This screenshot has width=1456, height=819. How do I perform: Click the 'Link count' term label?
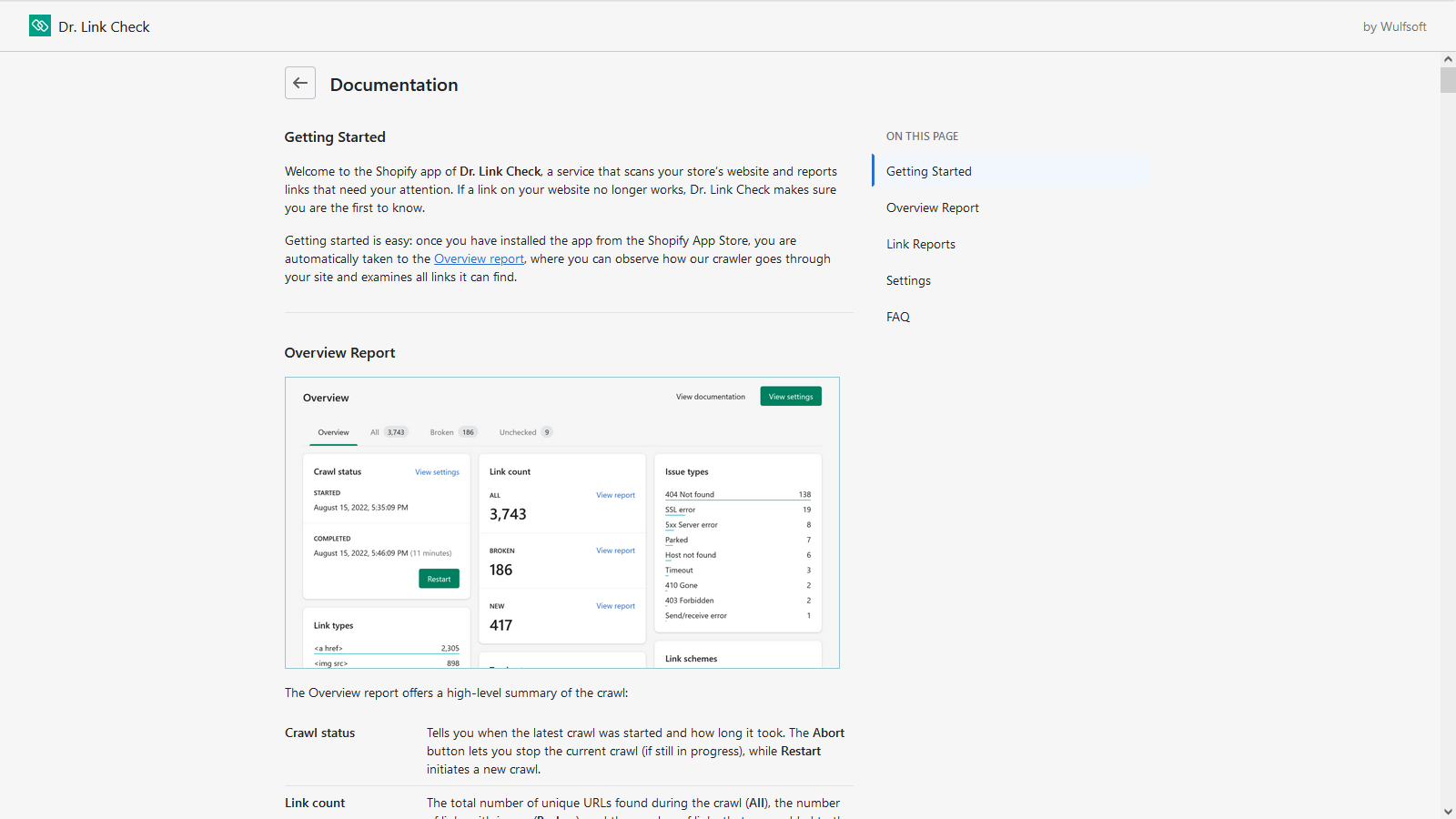[x=315, y=803]
